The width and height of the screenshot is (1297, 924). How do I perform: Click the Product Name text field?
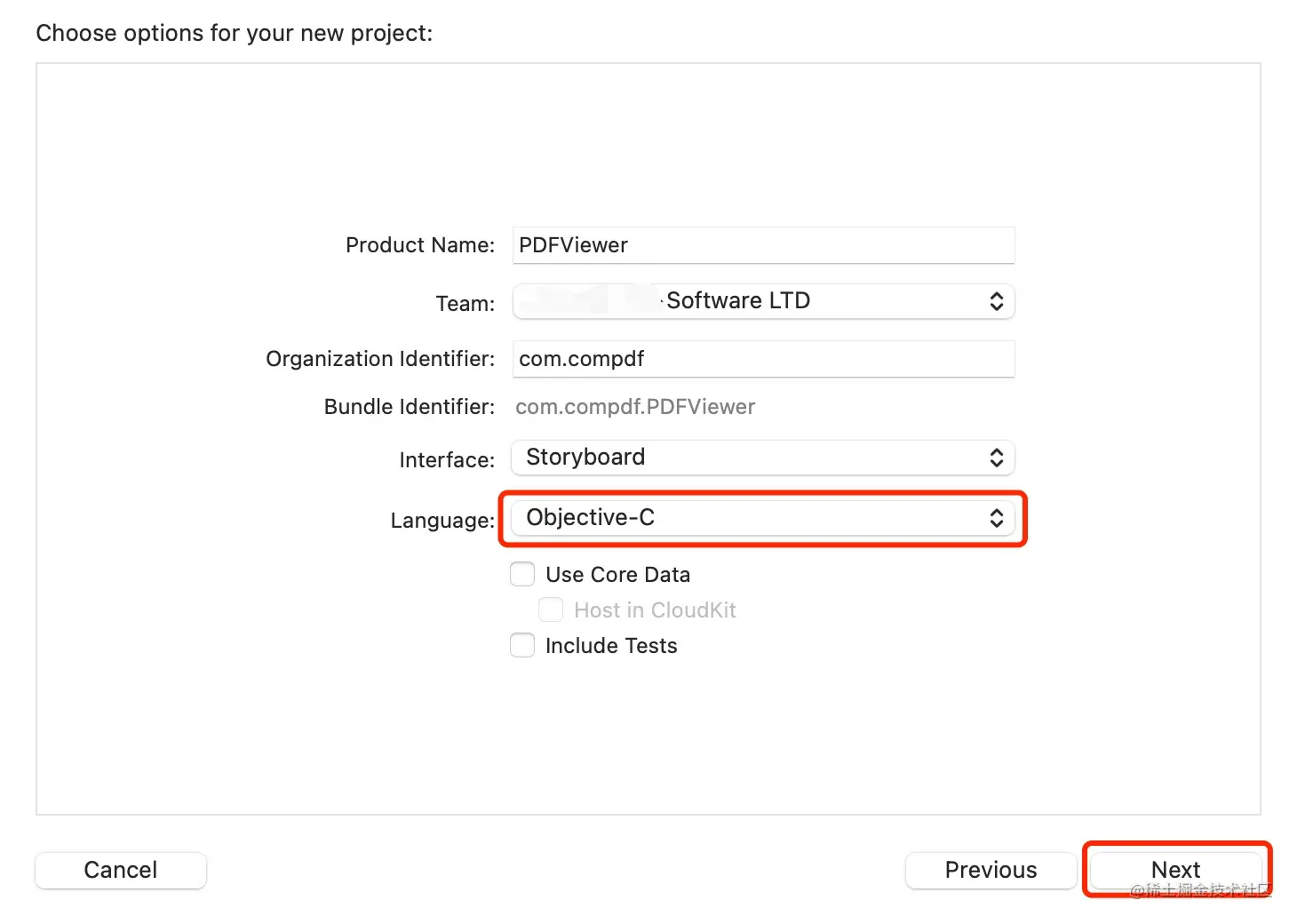click(762, 245)
